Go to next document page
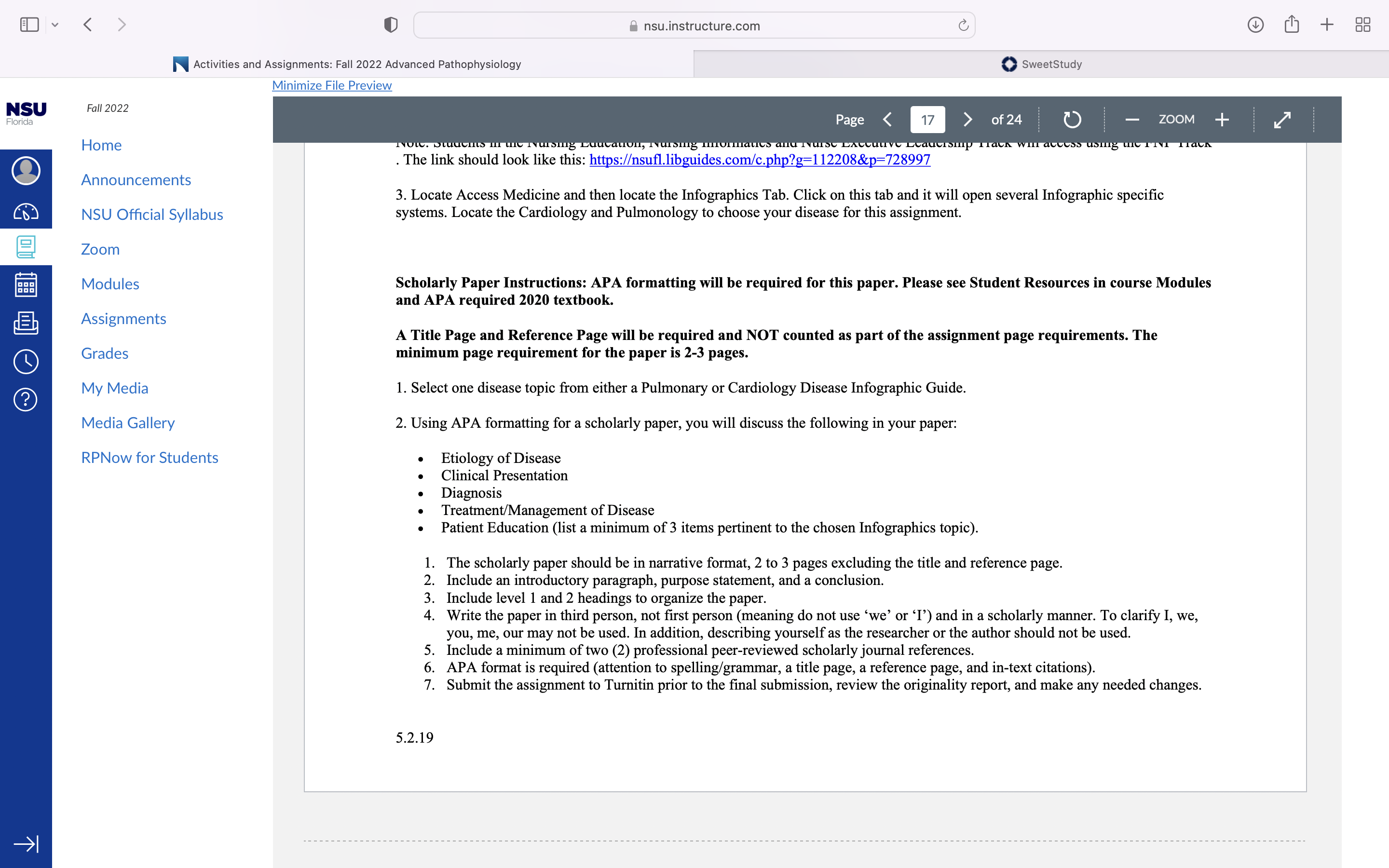 (967, 120)
